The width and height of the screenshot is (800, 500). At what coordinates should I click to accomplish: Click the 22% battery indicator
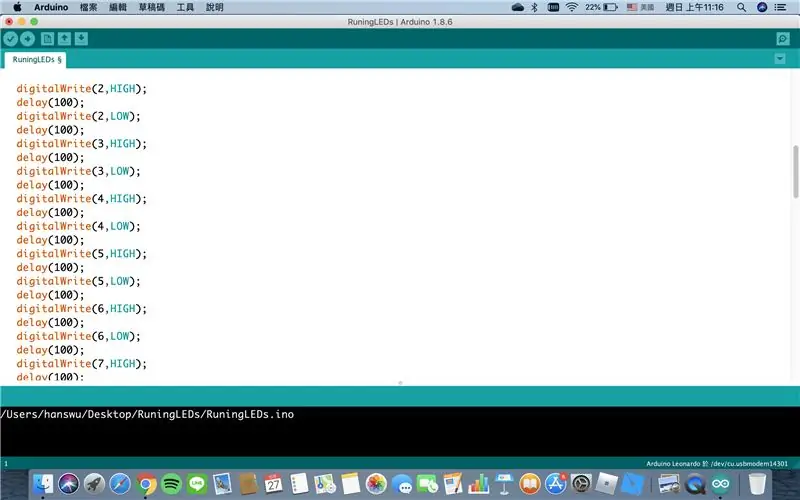pyautogui.click(x=601, y=7)
